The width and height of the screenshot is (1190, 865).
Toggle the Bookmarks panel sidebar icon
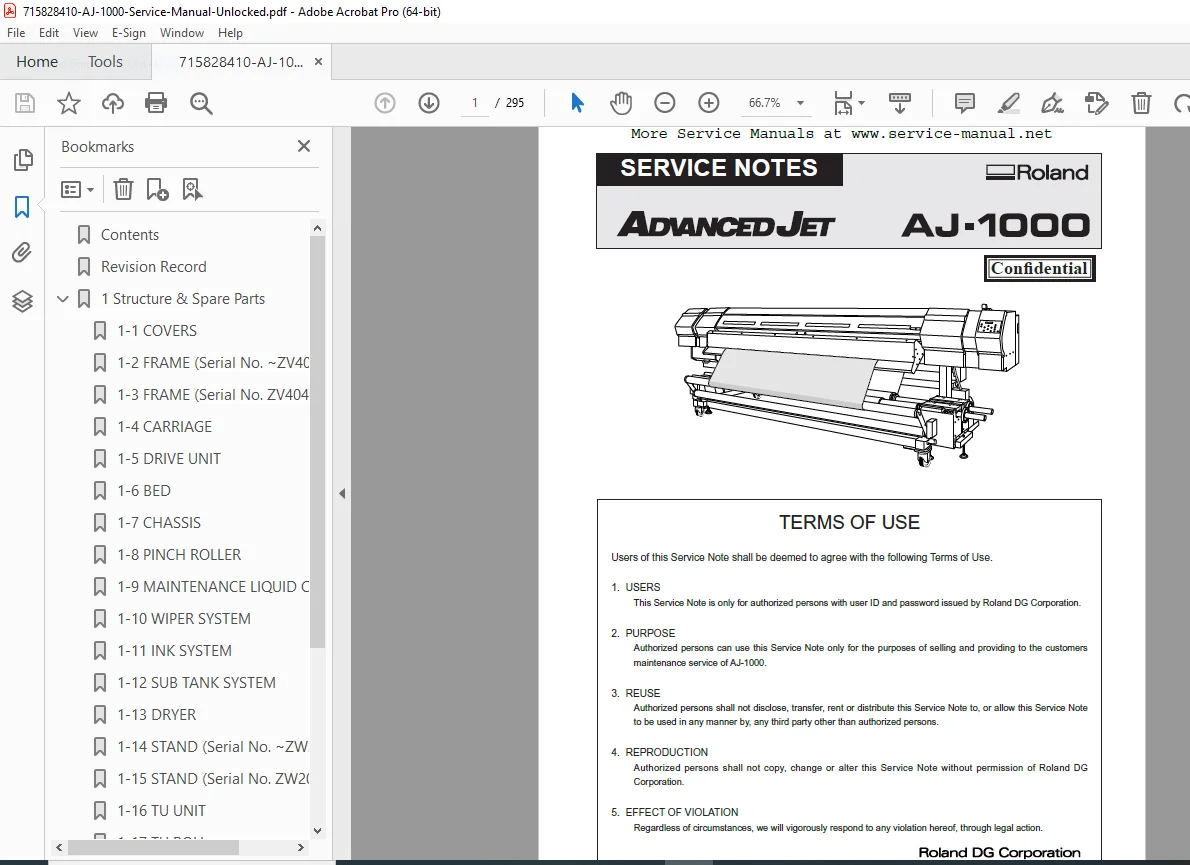tap(22, 206)
